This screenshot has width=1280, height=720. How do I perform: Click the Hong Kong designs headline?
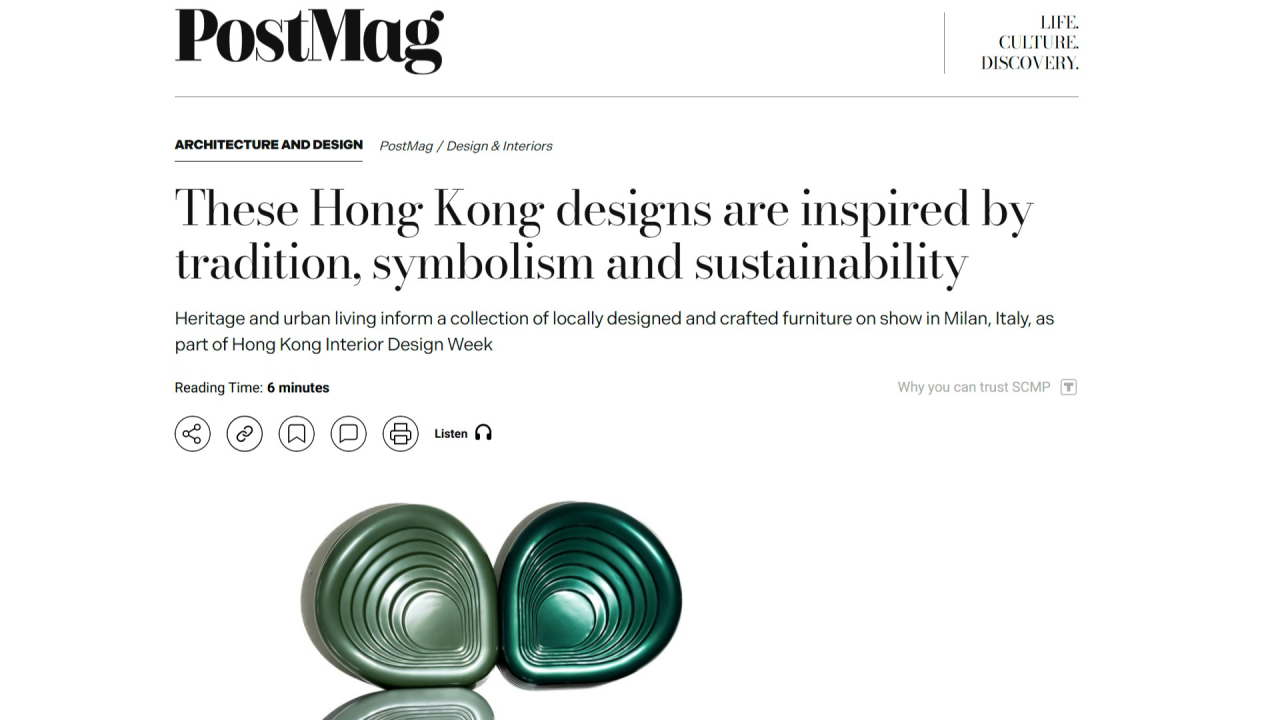tap(603, 236)
